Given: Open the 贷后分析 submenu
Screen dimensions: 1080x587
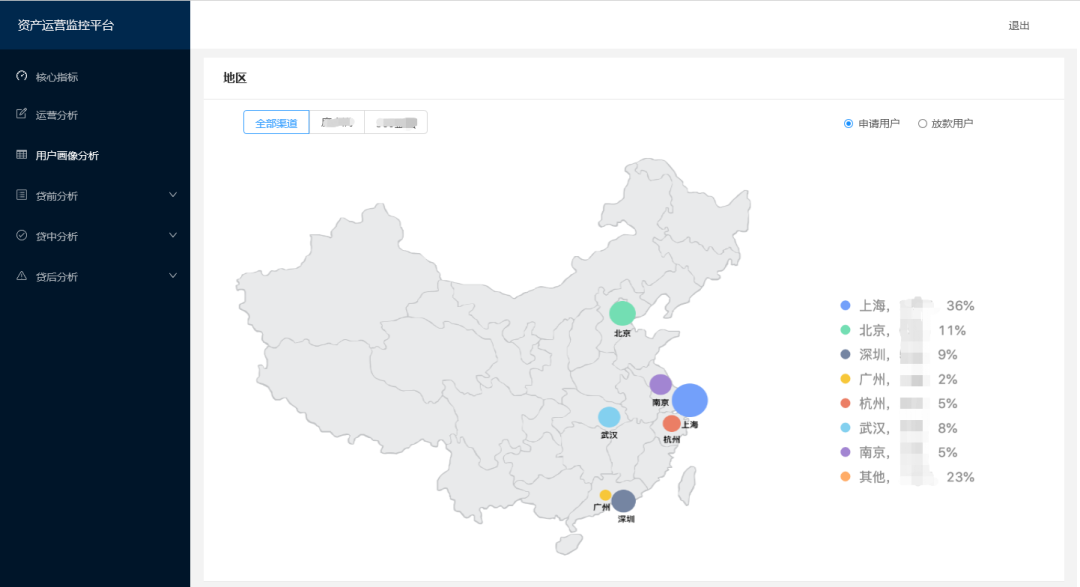Looking at the screenshot, I should [95, 277].
